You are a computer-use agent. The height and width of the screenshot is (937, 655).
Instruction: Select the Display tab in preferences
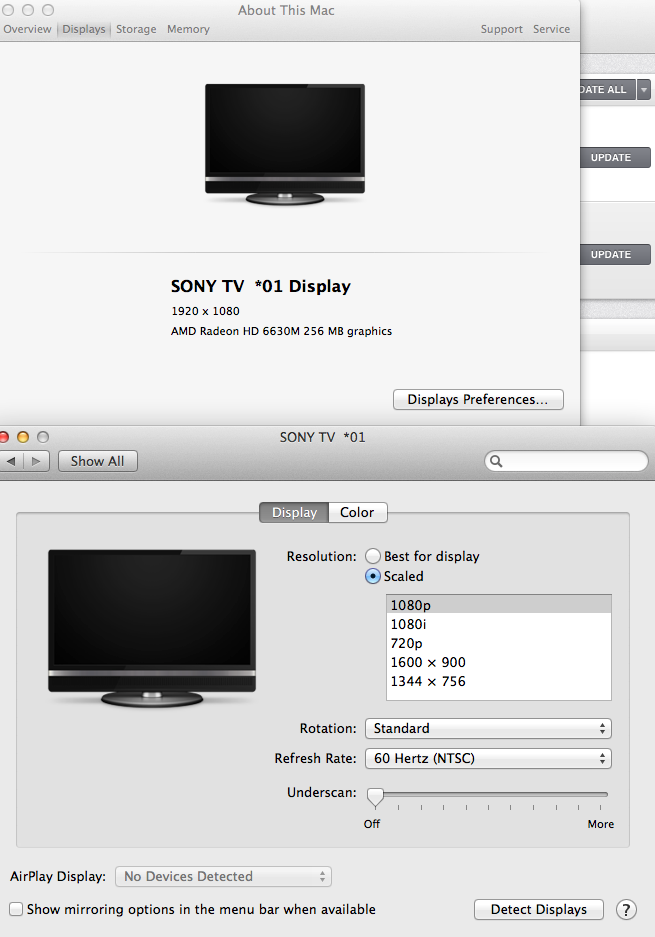(x=294, y=513)
